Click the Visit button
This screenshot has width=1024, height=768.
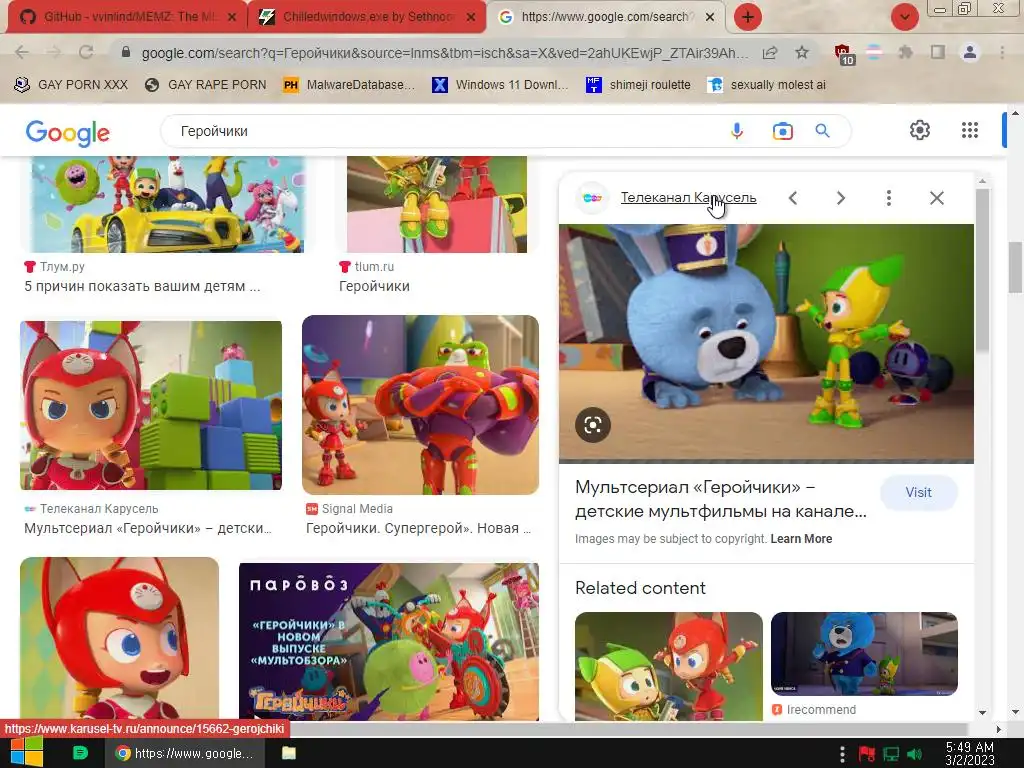click(918, 492)
